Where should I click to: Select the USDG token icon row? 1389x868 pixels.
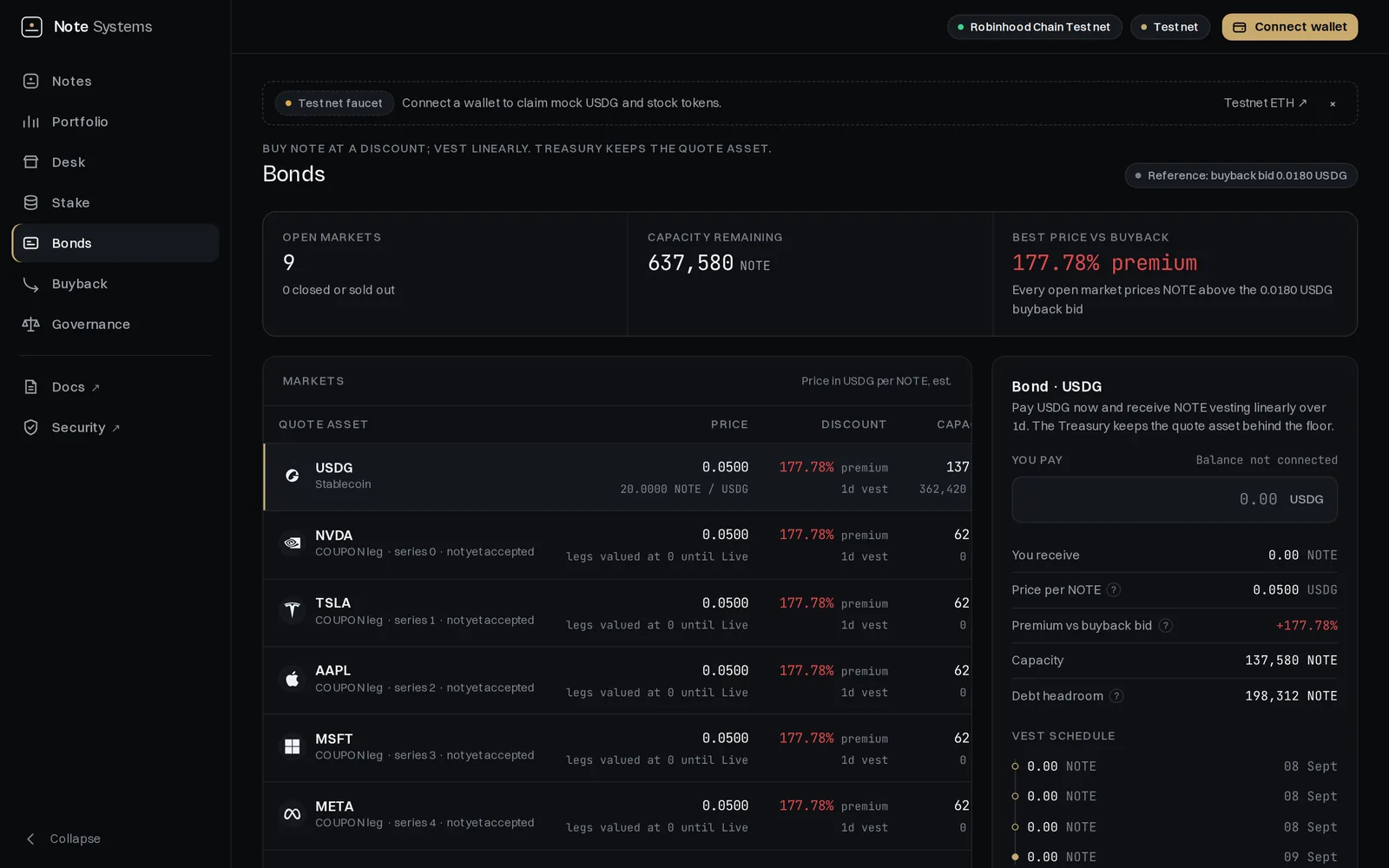click(293, 476)
